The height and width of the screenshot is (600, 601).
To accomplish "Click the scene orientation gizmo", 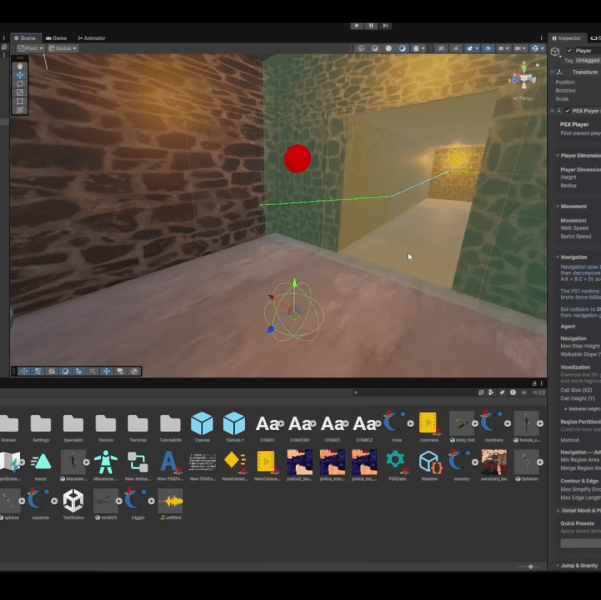I will coord(524,79).
